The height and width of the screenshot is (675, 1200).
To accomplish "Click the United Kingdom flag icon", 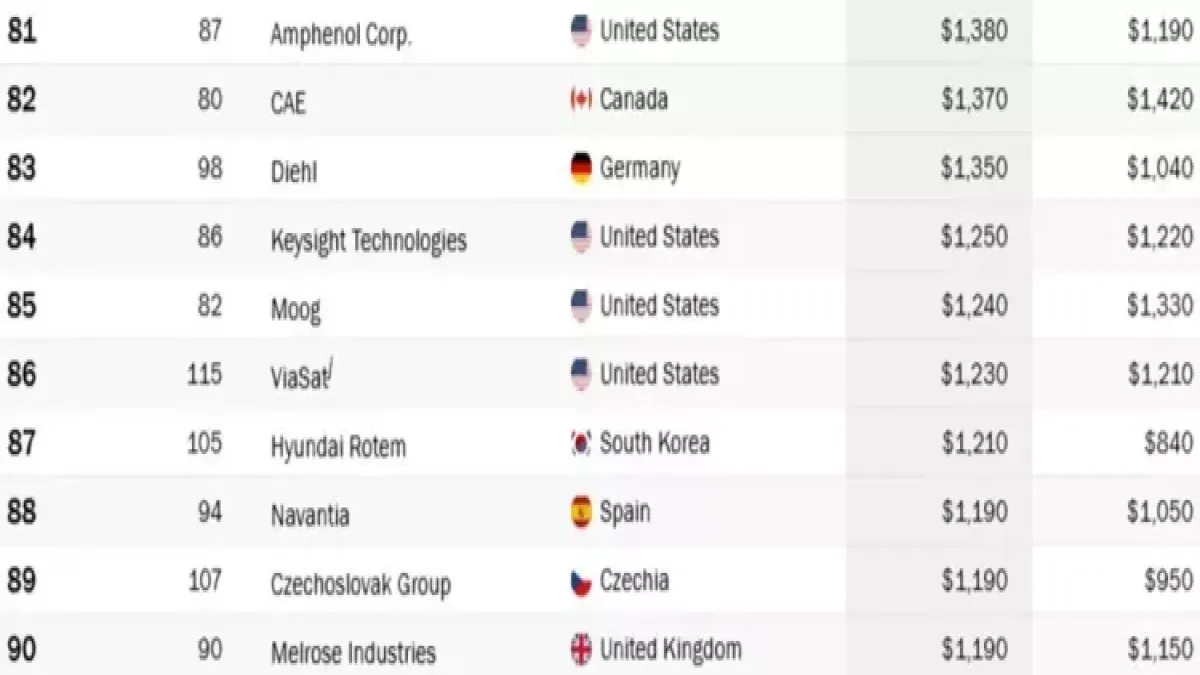I will point(581,650).
